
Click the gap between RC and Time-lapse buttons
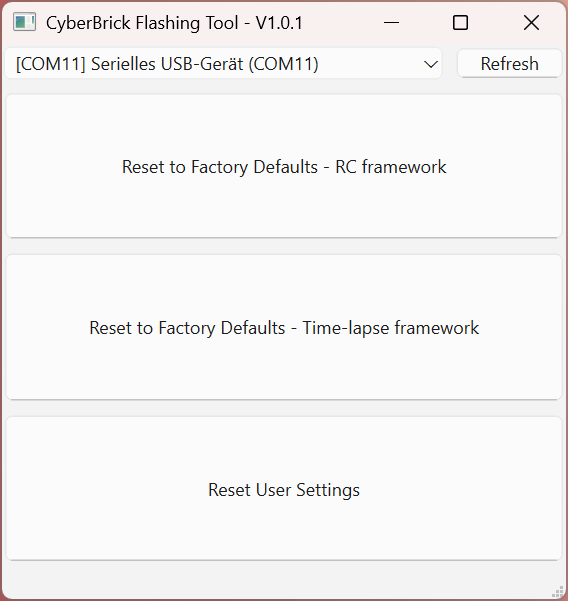(284, 246)
